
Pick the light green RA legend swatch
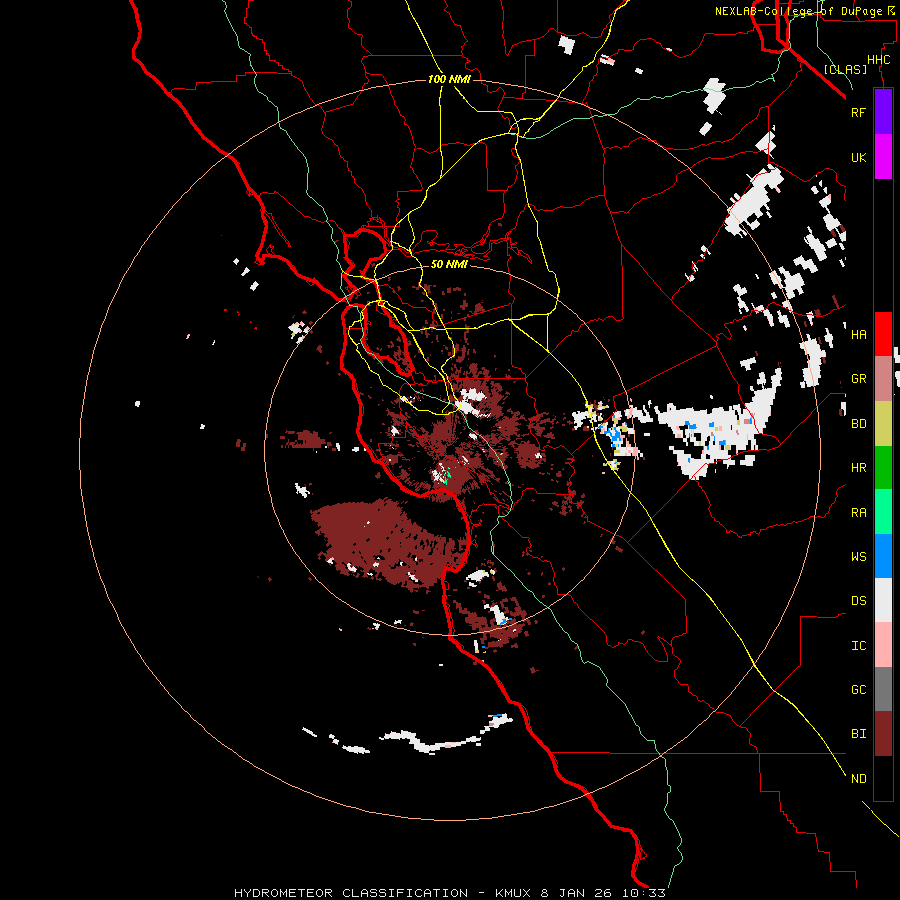[883, 512]
